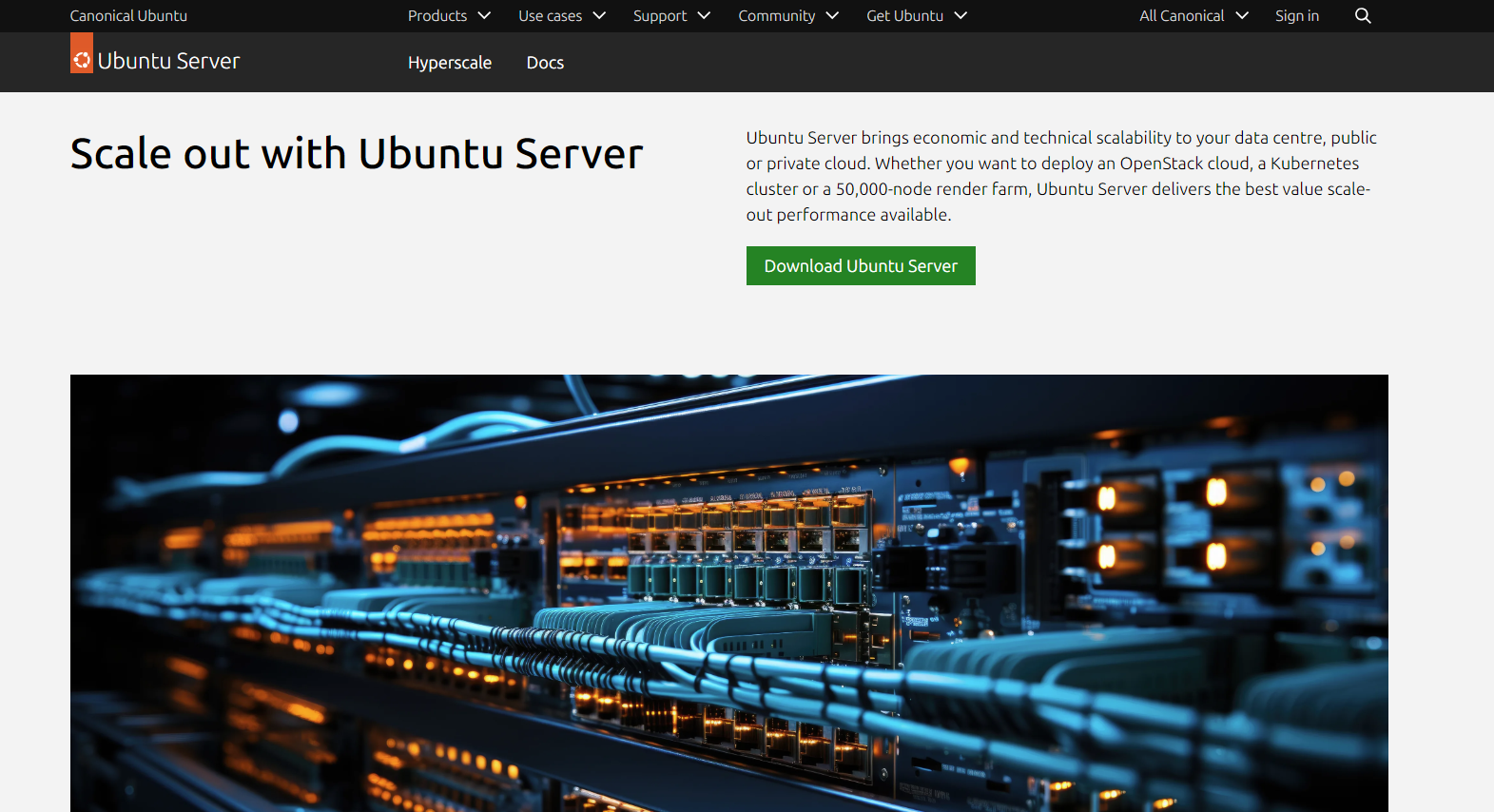
Task: Switch to the Hyperscale tab
Action: [450, 63]
